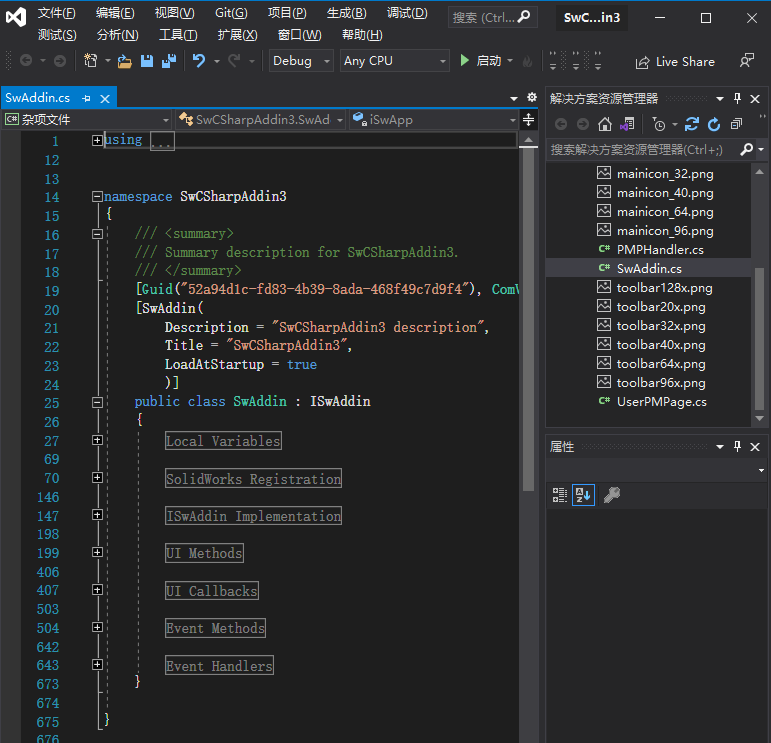This screenshot has height=743, width=771.
Task: Click the Visual Studio logo icon
Action: [x=16, y=18]
